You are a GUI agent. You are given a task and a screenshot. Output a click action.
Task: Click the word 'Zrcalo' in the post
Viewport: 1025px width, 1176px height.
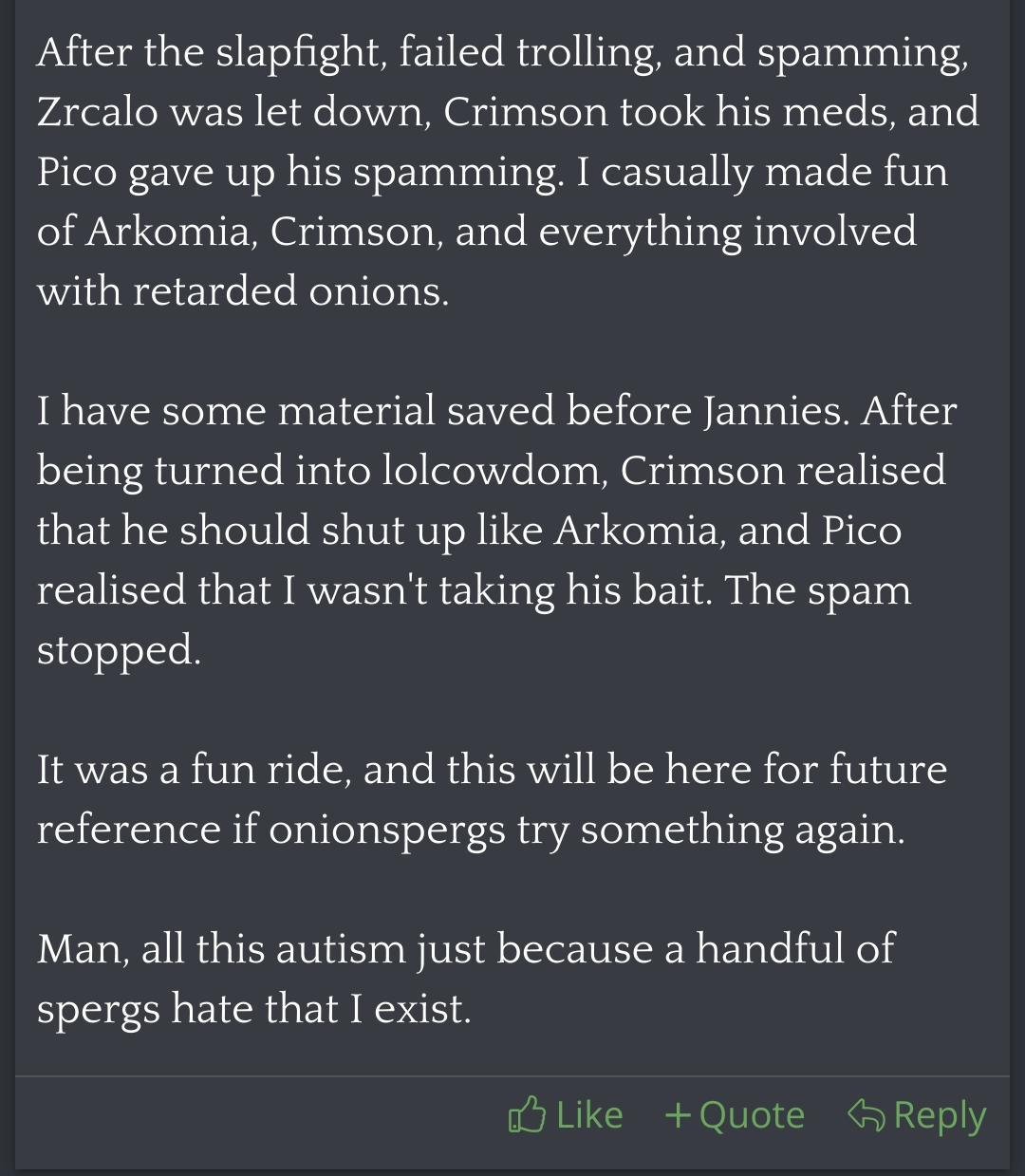(99, 112)
